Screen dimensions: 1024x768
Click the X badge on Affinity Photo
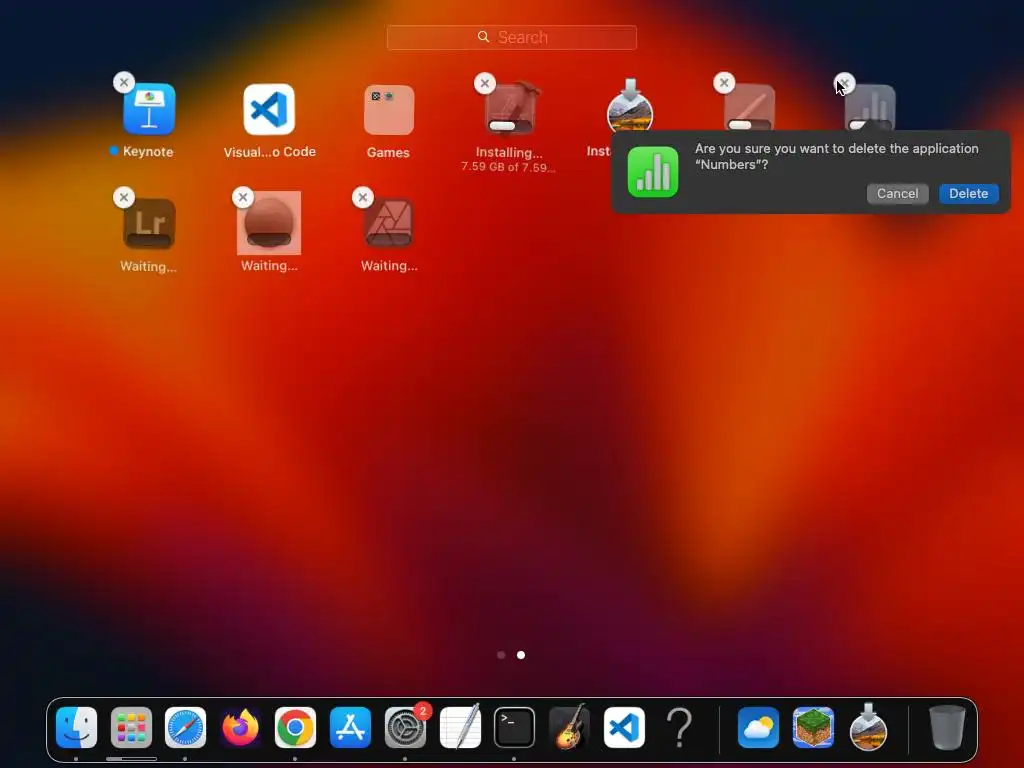click(x=363, y=197)
